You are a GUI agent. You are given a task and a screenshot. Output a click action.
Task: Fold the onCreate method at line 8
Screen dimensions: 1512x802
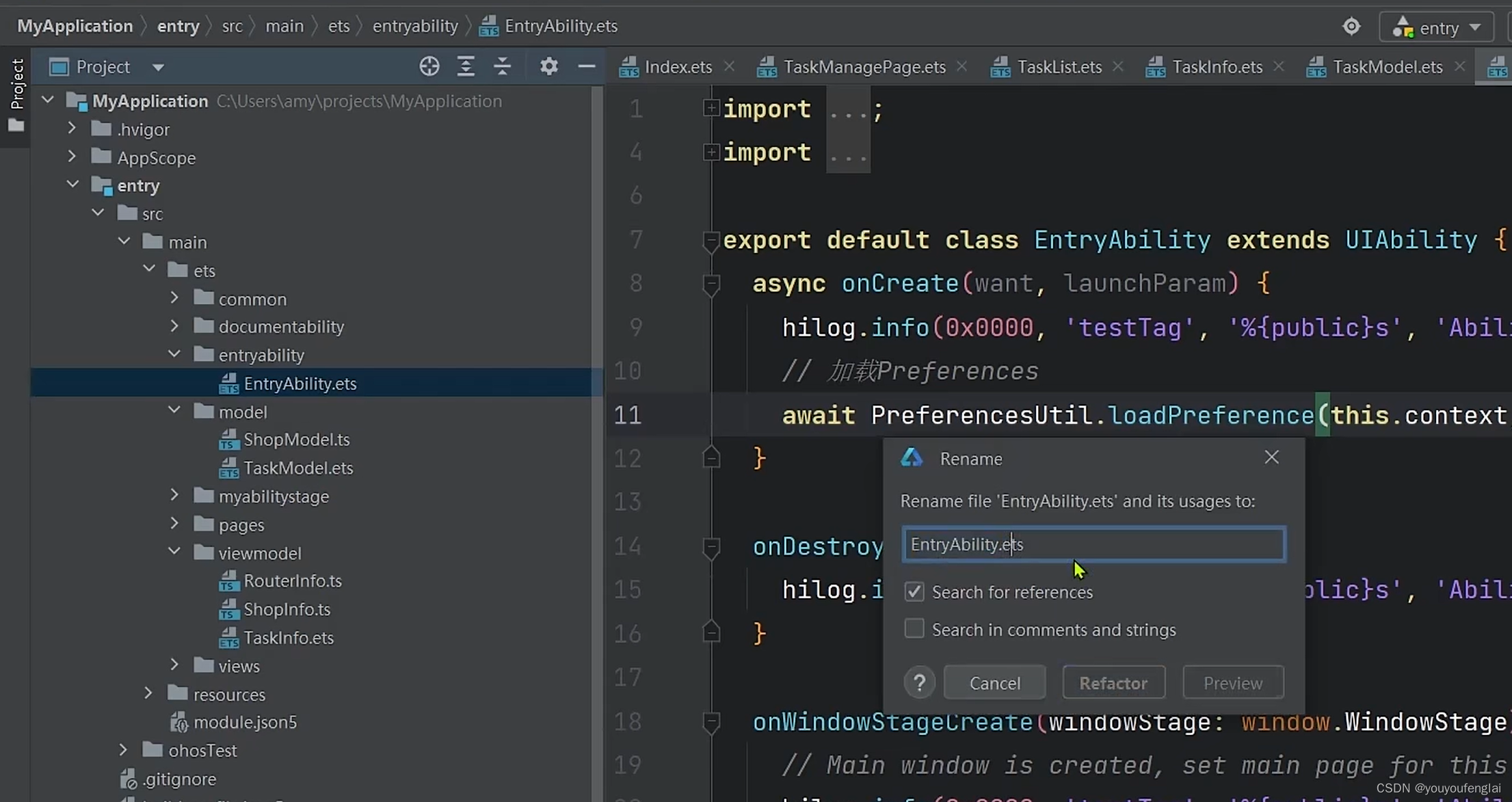coord(711,284)
